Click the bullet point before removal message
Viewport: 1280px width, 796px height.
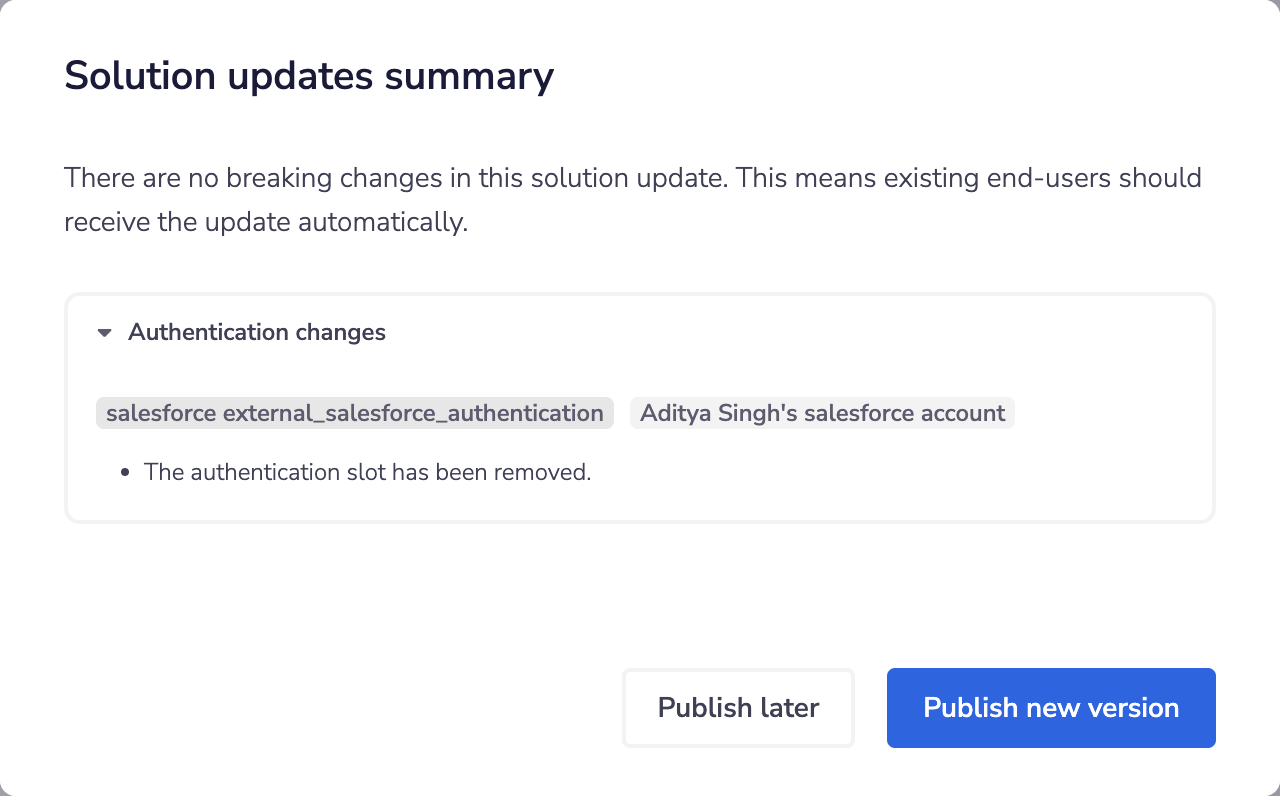coord(125,472)
